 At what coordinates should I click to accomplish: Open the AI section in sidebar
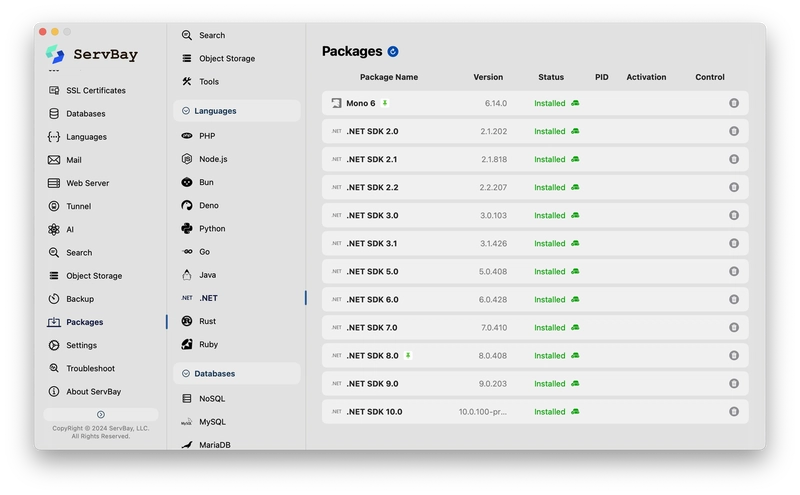click(70, 229)
